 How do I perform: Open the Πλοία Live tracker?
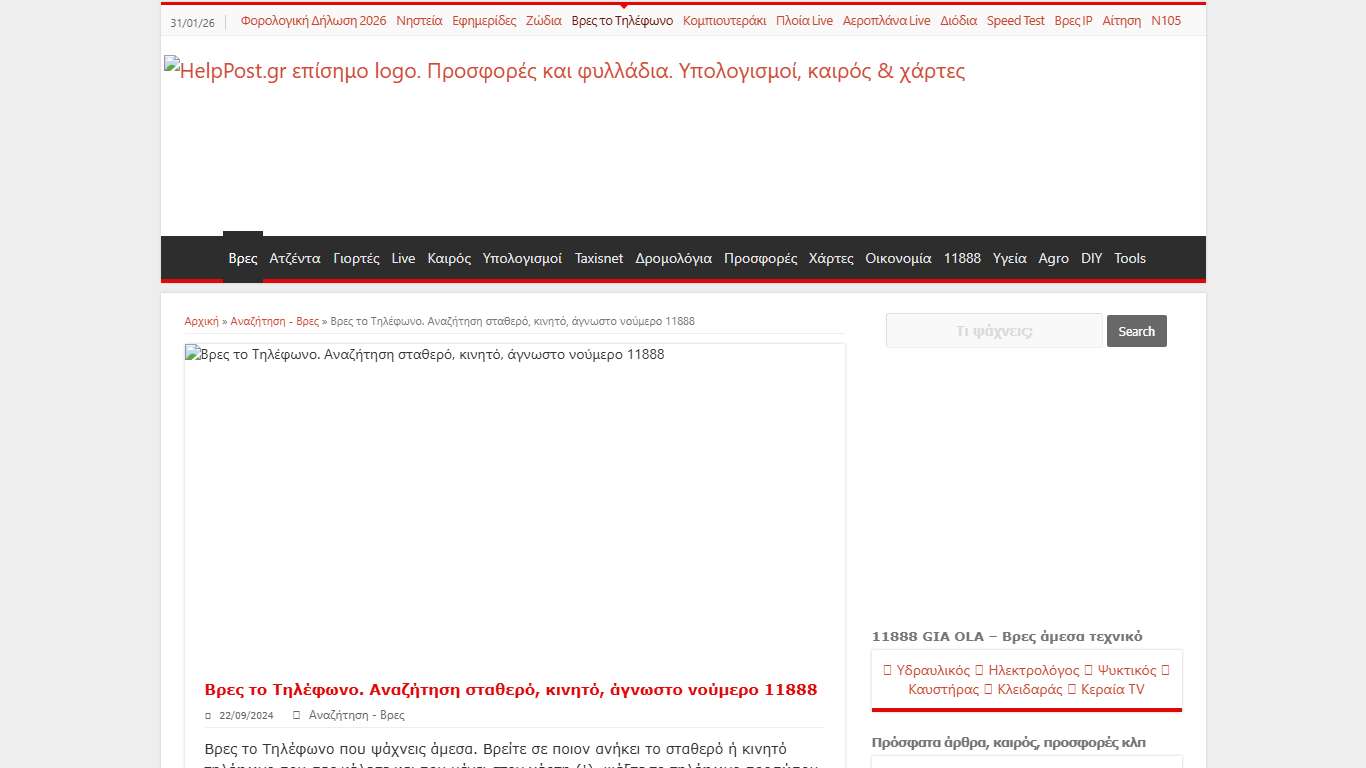coord(804,20)
